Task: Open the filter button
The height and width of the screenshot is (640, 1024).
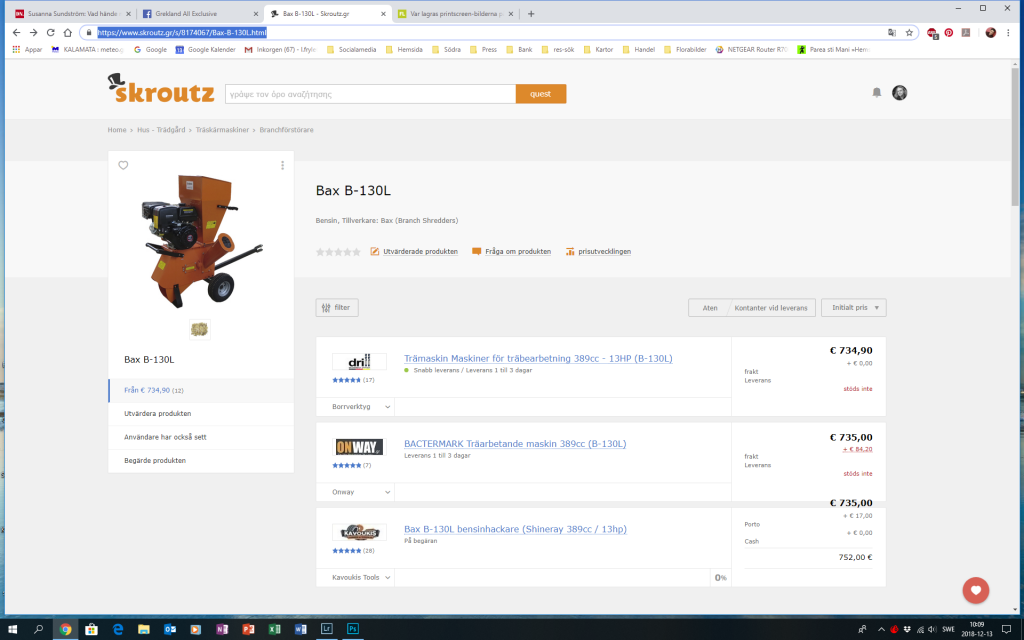Action: pyautogui.click(x=337, y=308)
